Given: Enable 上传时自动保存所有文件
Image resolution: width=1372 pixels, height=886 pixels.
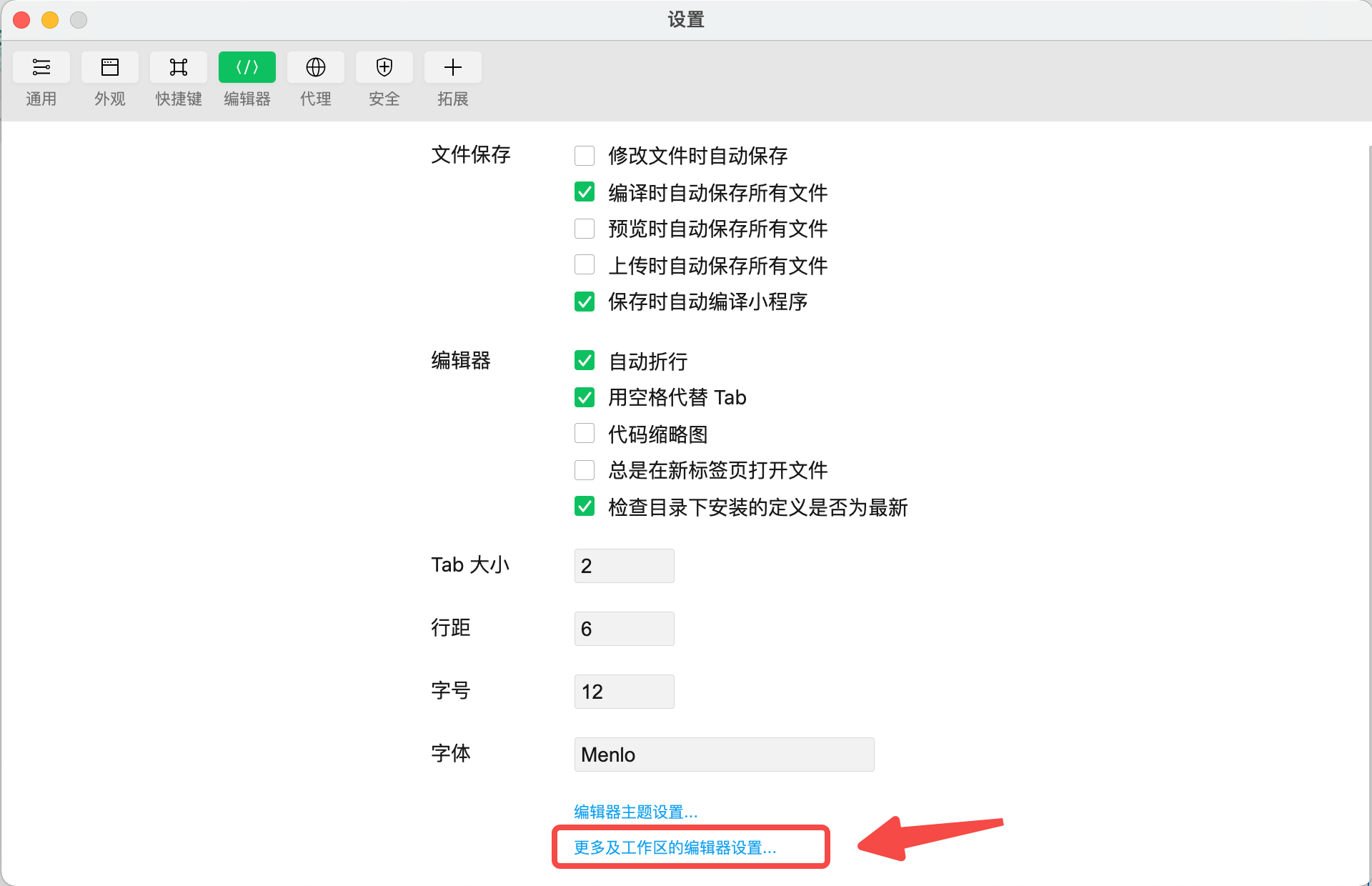Looking at the screenshot, I should 585,264.
